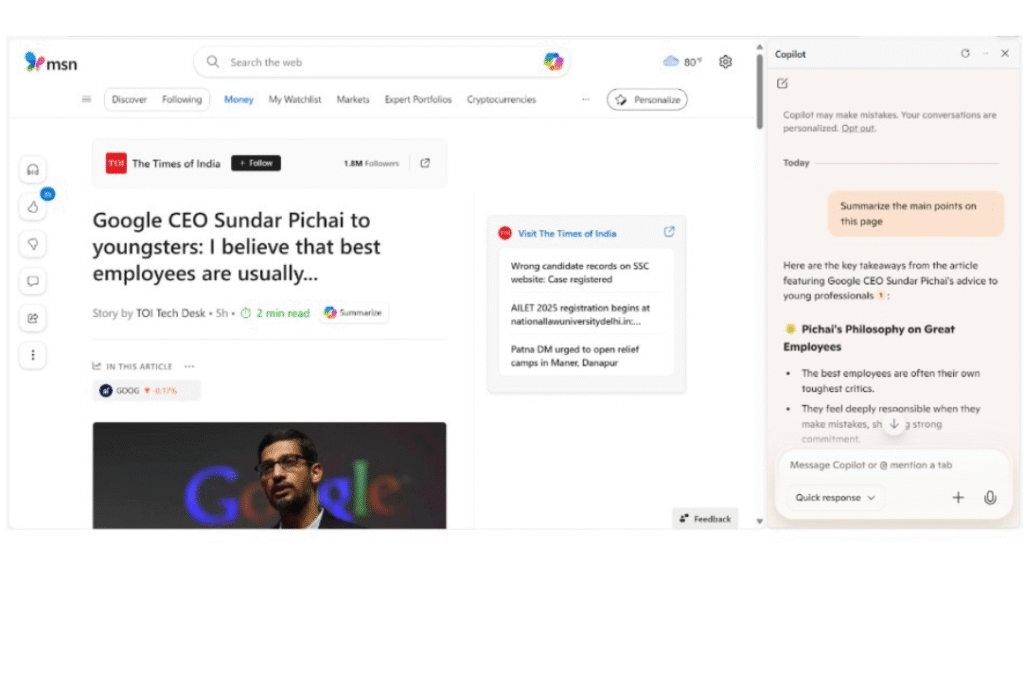Share the article via the share icon

(33, 318)
